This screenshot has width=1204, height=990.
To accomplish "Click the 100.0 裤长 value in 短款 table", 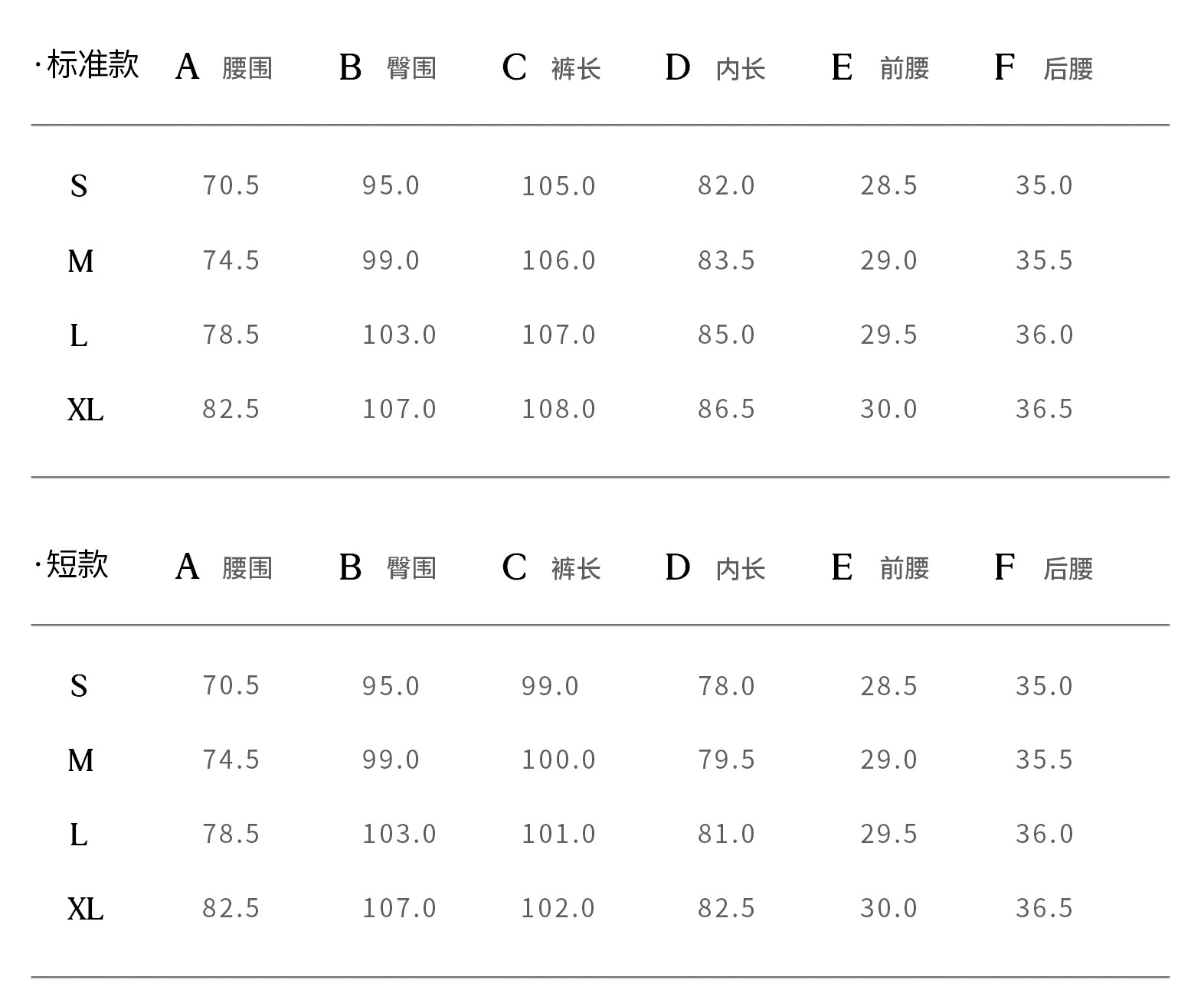I will coord(558,760).
